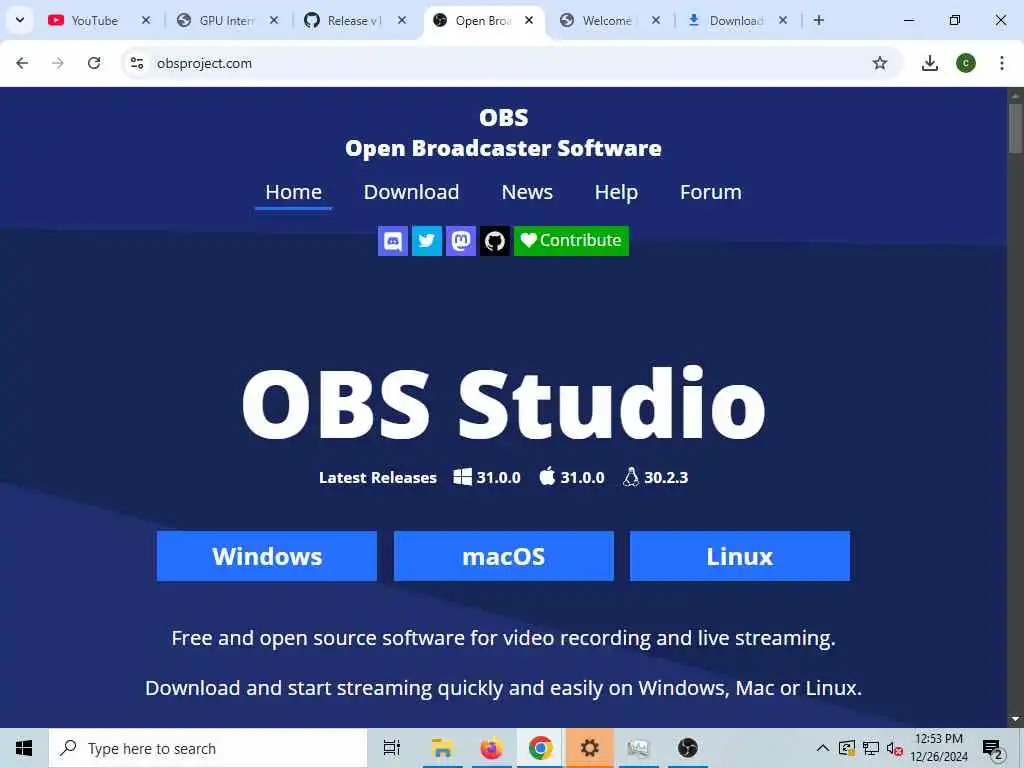Close the Download tab

point(783,20)
